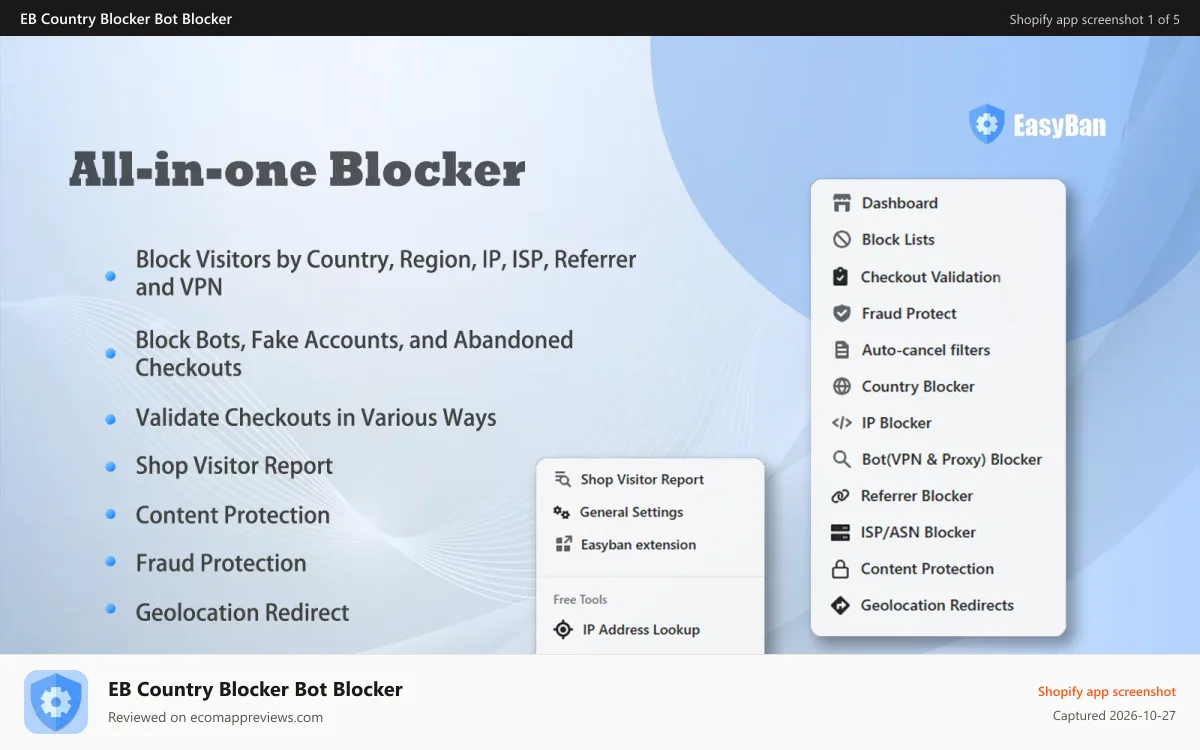The height and width of the screenshot is (750, 1200).
Task: Click the All-in-one Blocker headline
Action: tap(297, 170)
